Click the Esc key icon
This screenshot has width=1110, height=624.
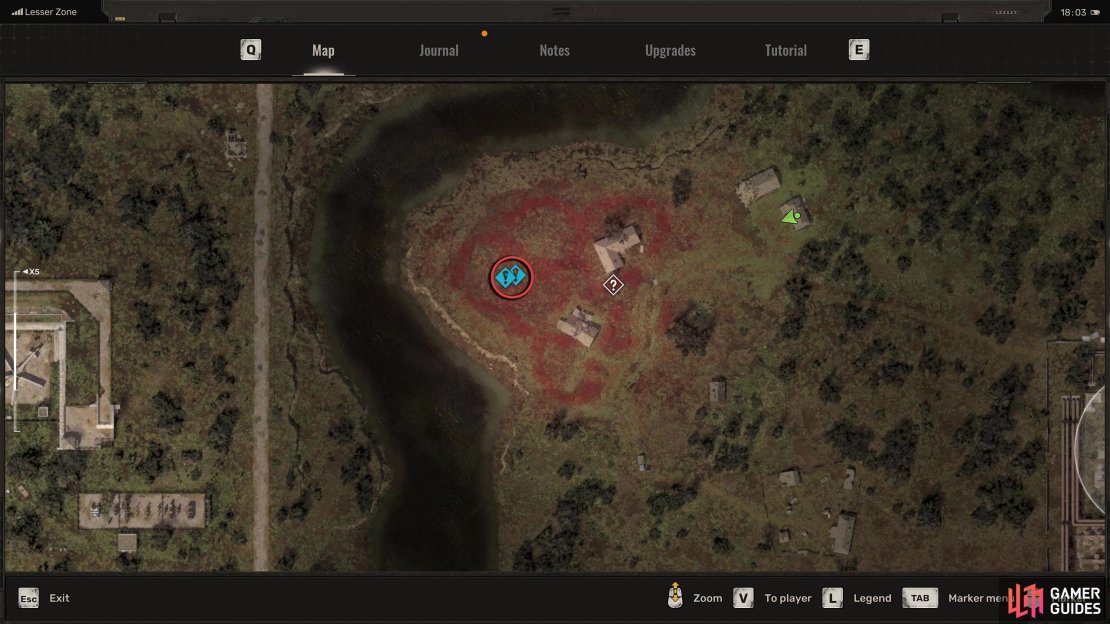[28, 598]
